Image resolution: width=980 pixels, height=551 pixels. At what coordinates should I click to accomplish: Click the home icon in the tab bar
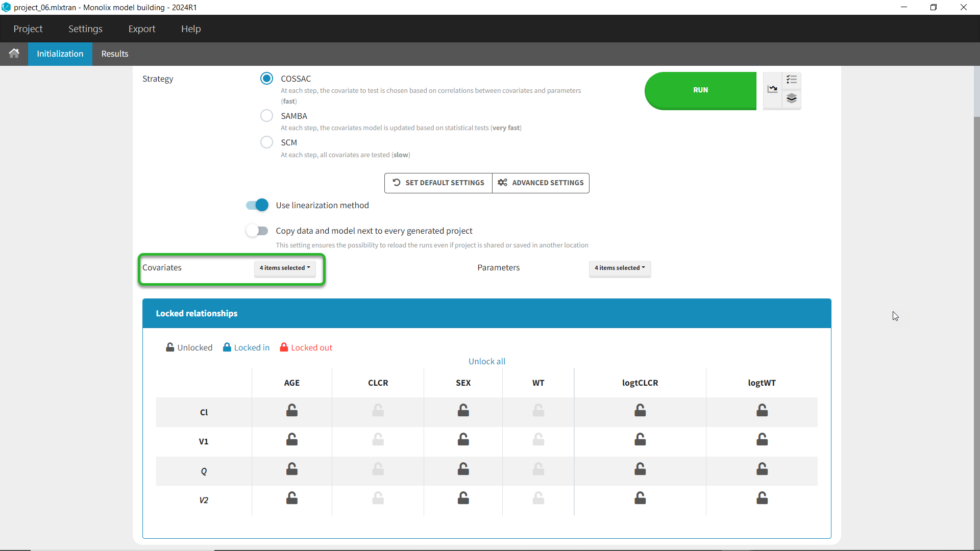14,54
